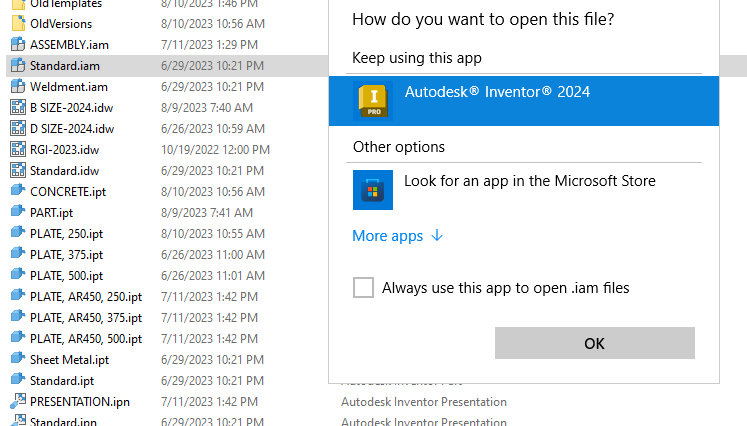Click the PLATE, 500.ipt part icon
Image resolution: width=747 pixels, height=426 pixels.
pyautogui.click(x=18, y=274)
